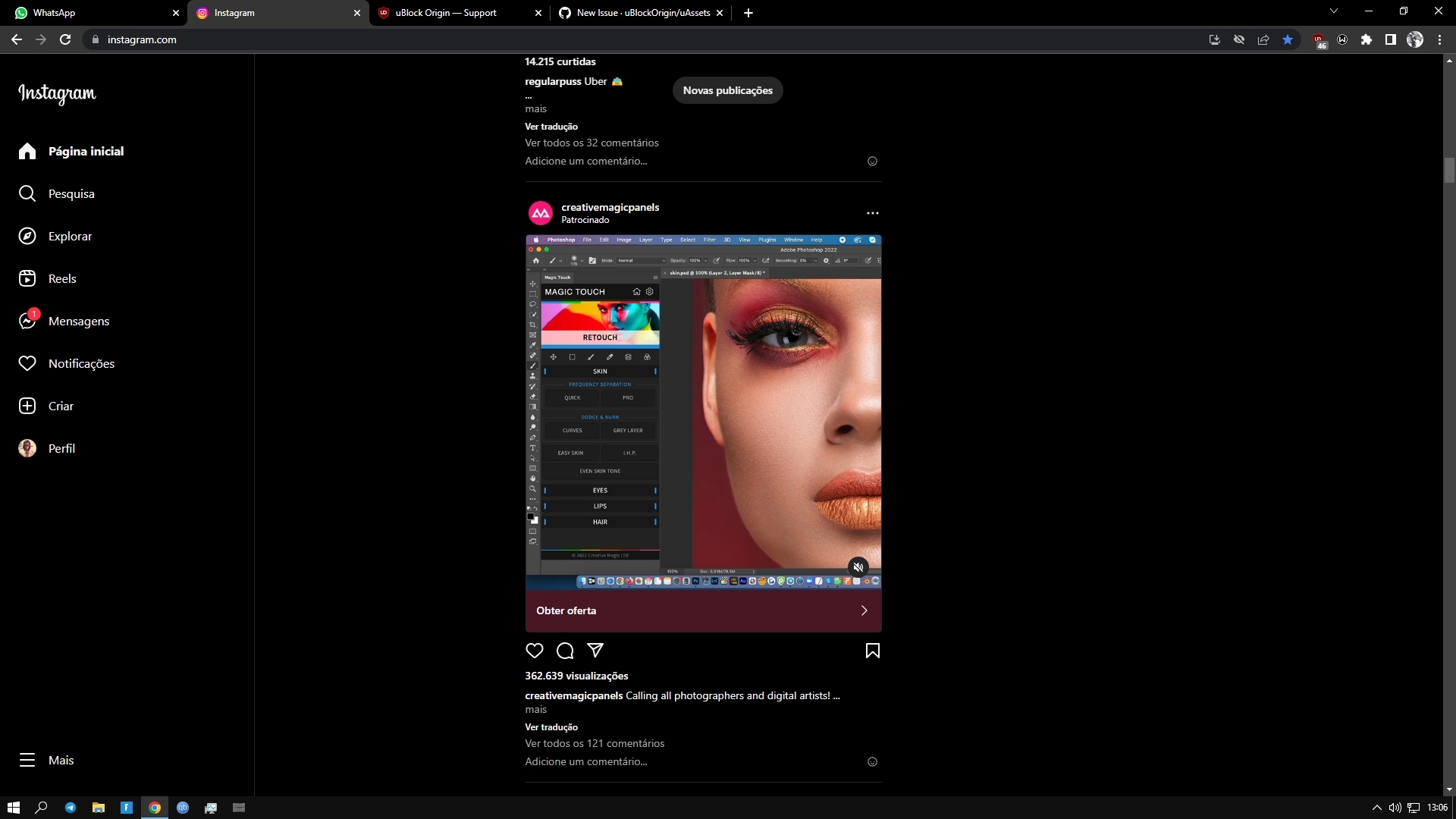Open comments using the speech bubble icon
The height and width of the screenshot is (819, 1456).
tap(565, 651)
